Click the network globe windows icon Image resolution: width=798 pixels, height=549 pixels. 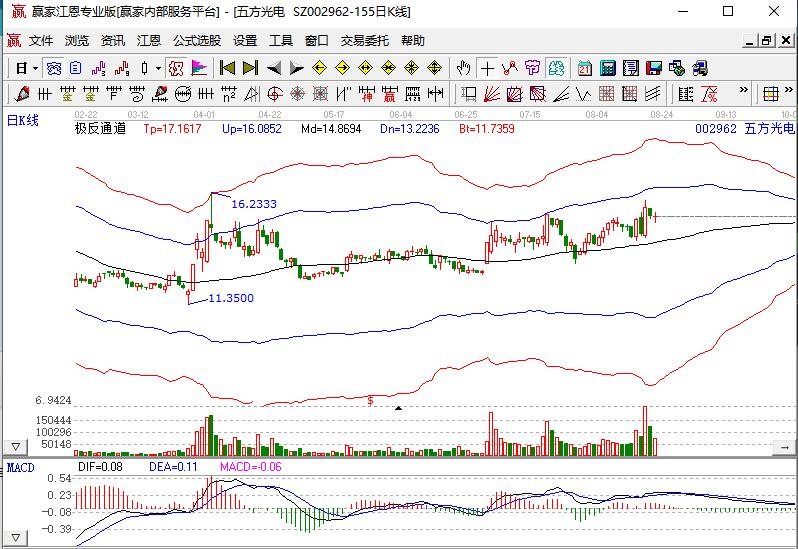pos(677,68)
